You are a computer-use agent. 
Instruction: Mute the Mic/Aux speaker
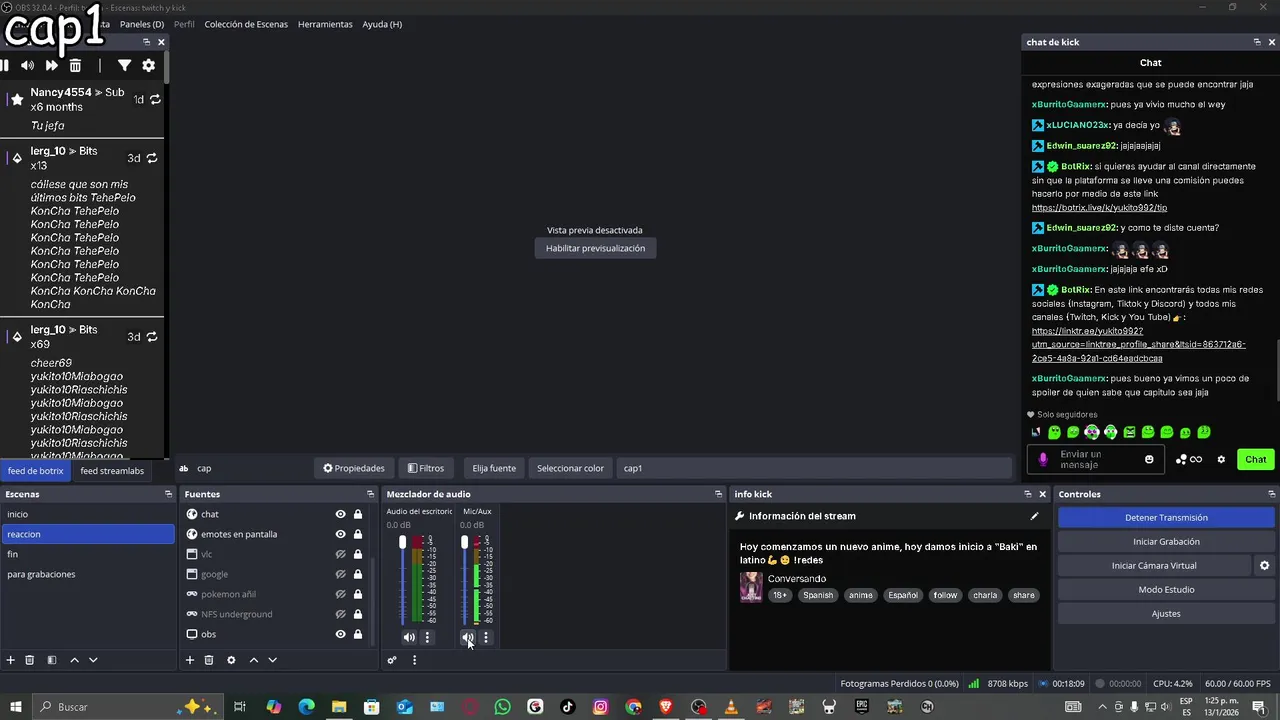[467, 637]
